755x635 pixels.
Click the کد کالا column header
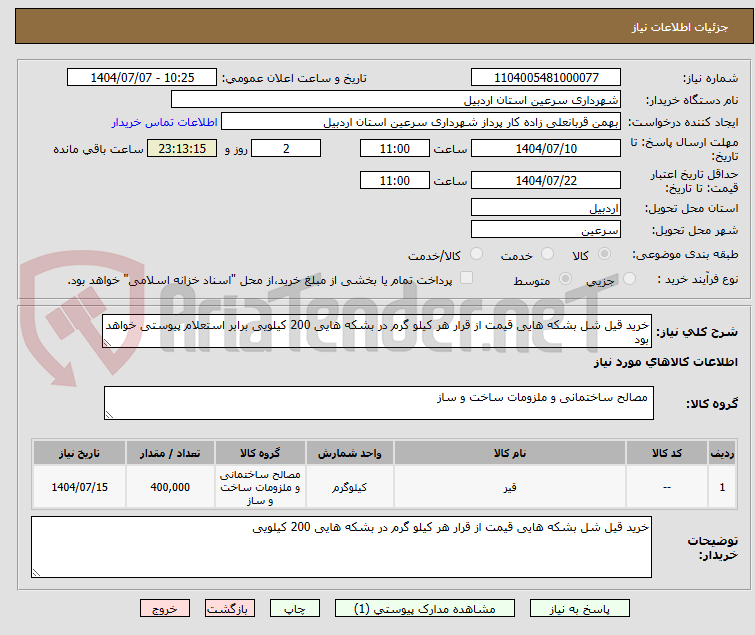tap(667, 453)
